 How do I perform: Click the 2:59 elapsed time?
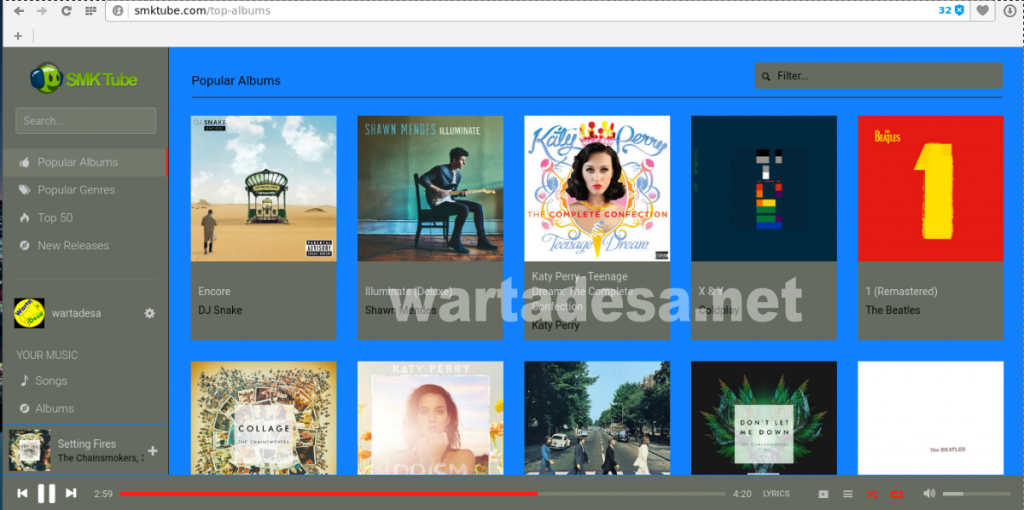click(103, 494)
